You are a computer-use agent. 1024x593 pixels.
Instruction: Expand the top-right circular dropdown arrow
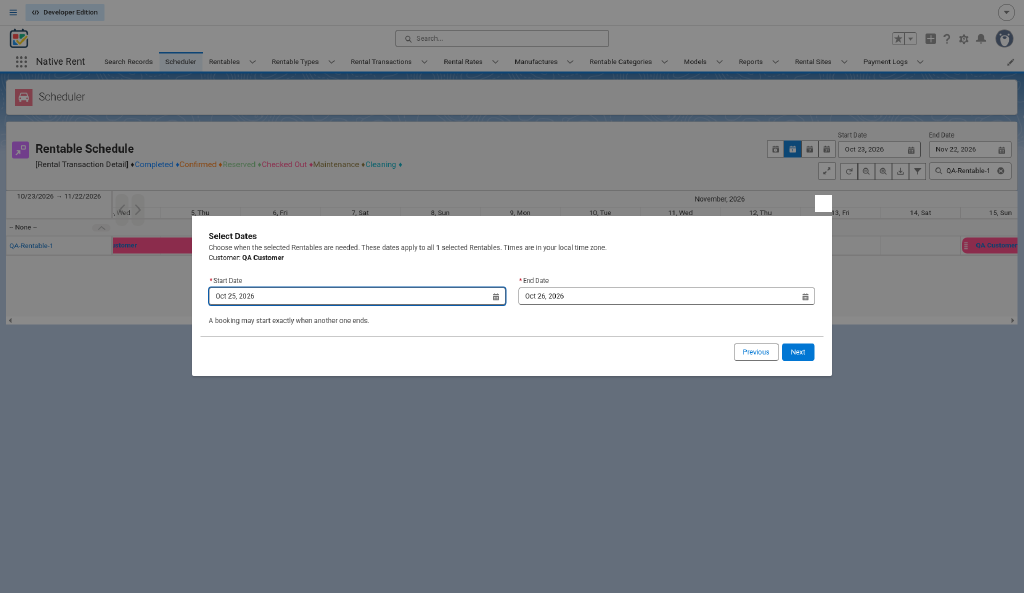pyautogui.click(x=1006, y=12)
